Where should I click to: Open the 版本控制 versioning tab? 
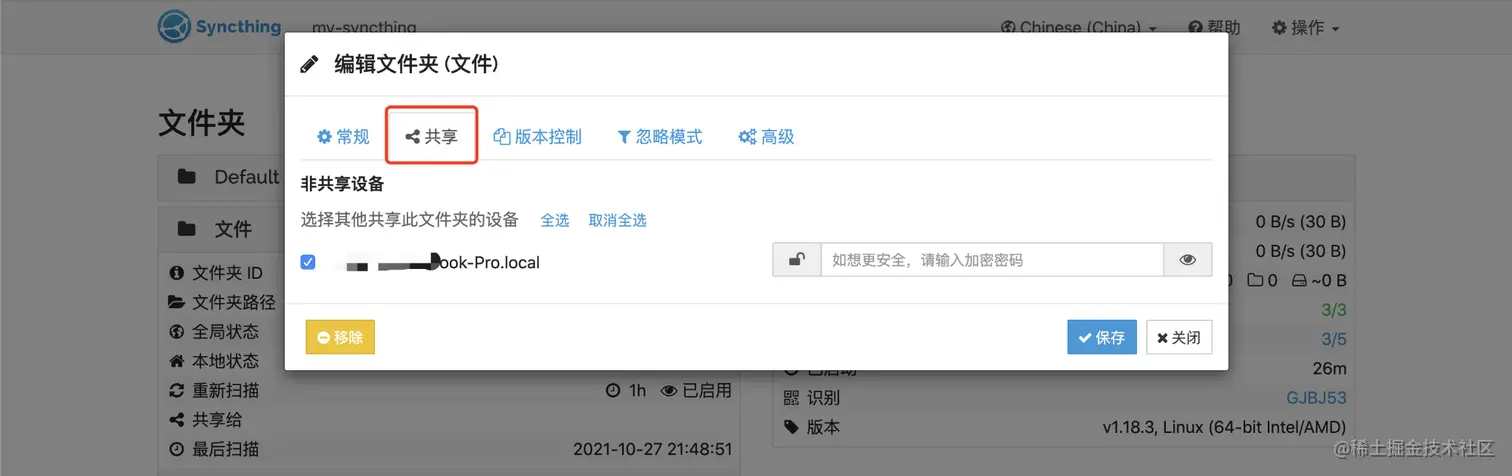[x=537, y=137]
